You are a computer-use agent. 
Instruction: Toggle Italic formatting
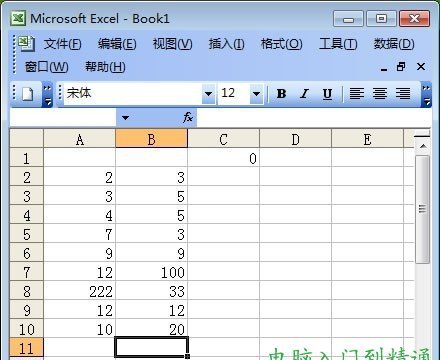(304, 94)
